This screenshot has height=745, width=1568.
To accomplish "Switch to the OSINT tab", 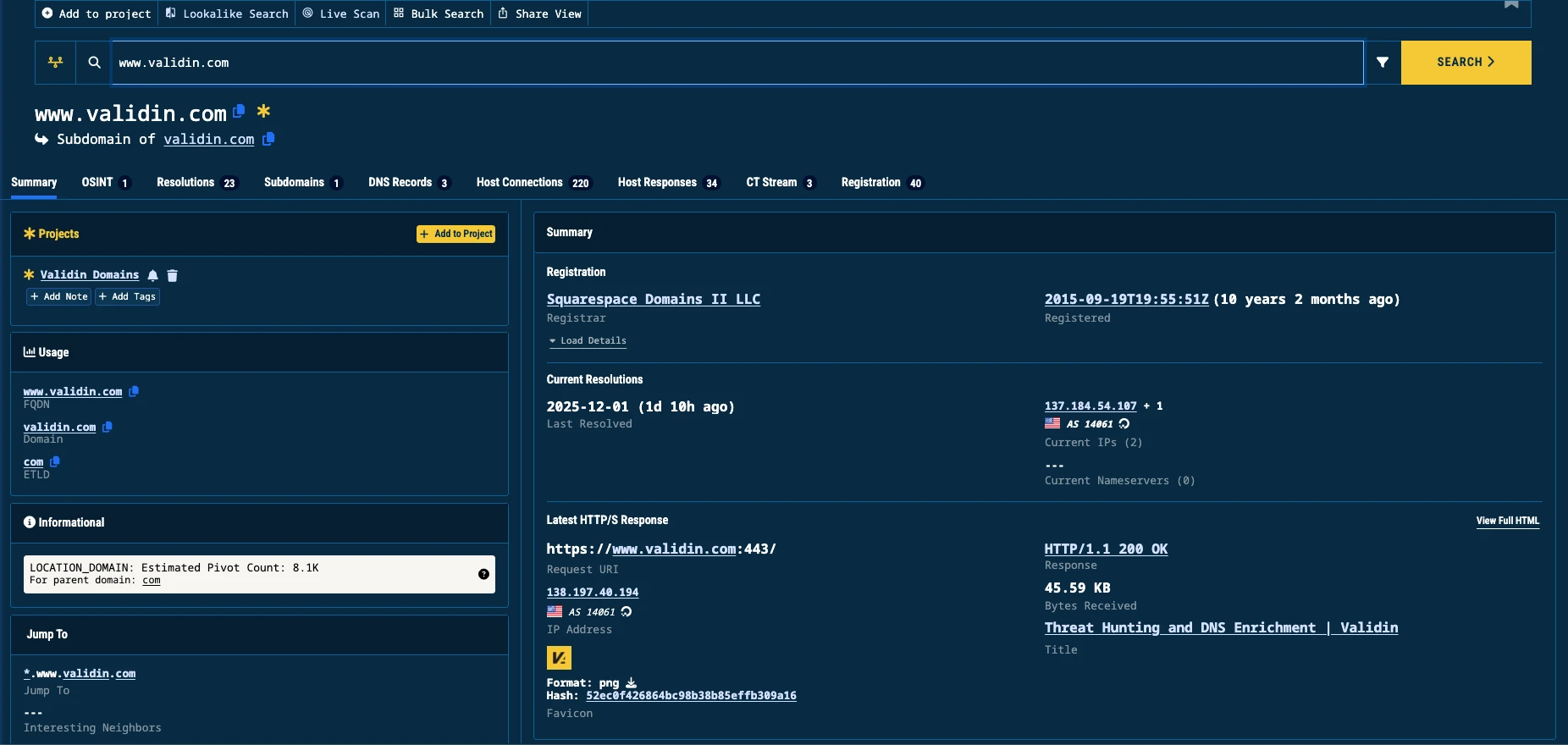I will pos(106,182).
